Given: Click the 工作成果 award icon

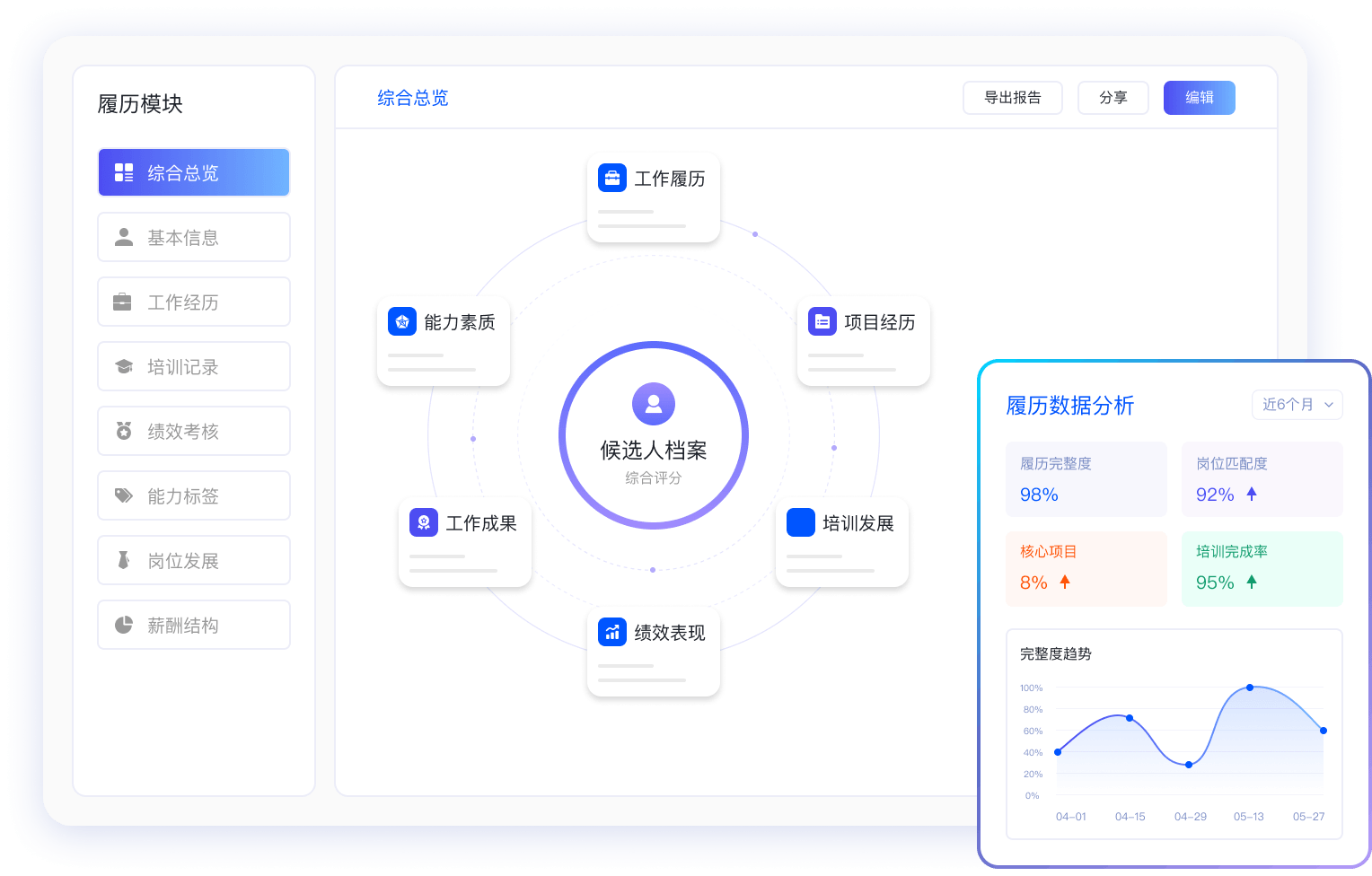Looking at the screenshot, I should pyautogui.click(x=424, y=522).
